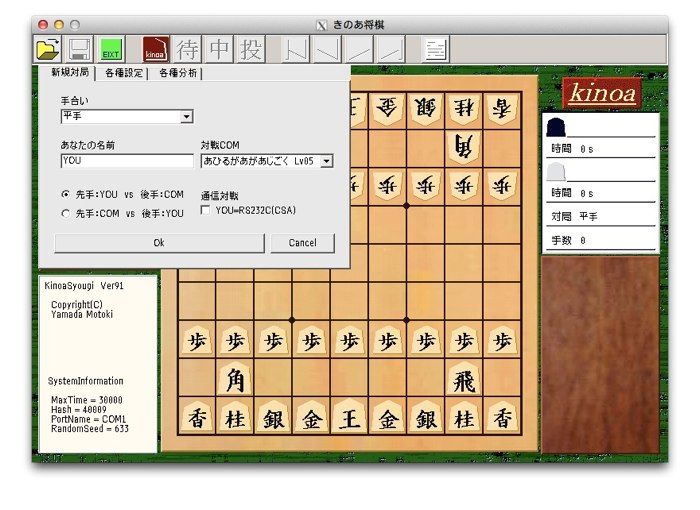Click the SystemInformation heading text
This screenshot has height=510, width=700.
pyautogui.click(x=86, y=381)
